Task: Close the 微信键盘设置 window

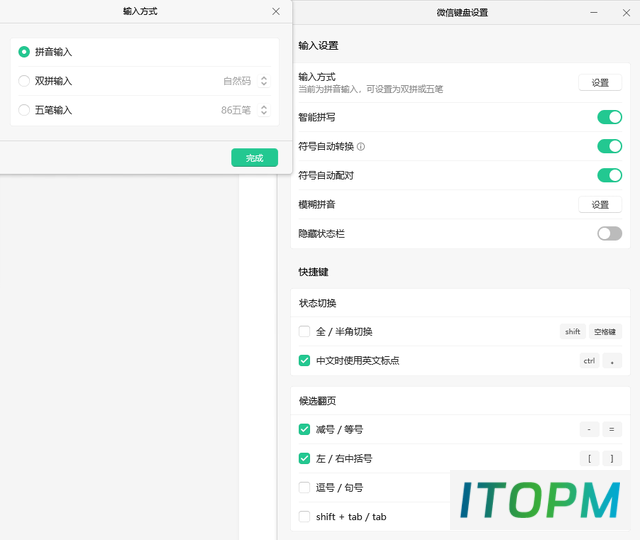Action: click(x=626, y=13)
